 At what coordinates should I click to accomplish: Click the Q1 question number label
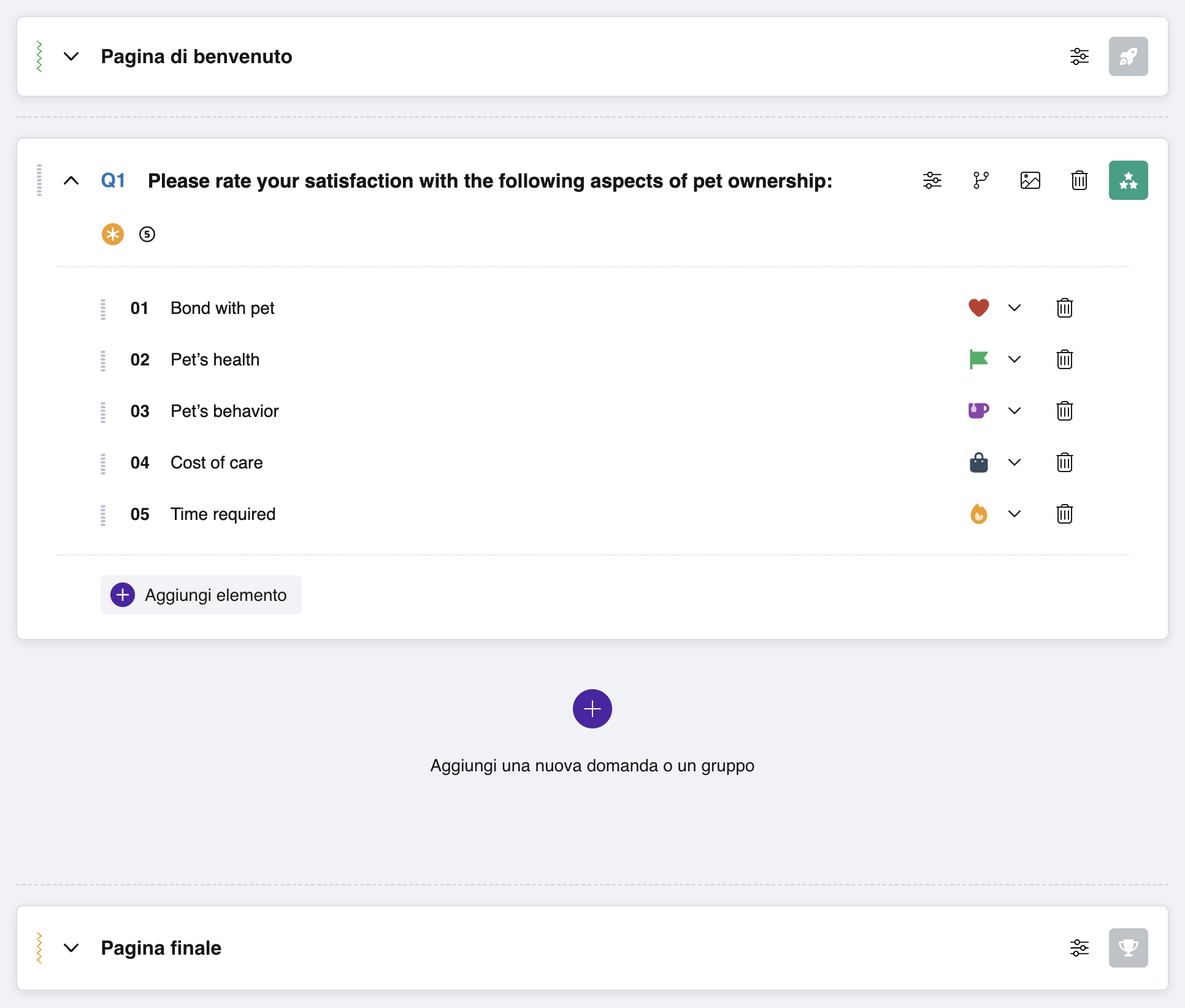[x=113, y=180]
